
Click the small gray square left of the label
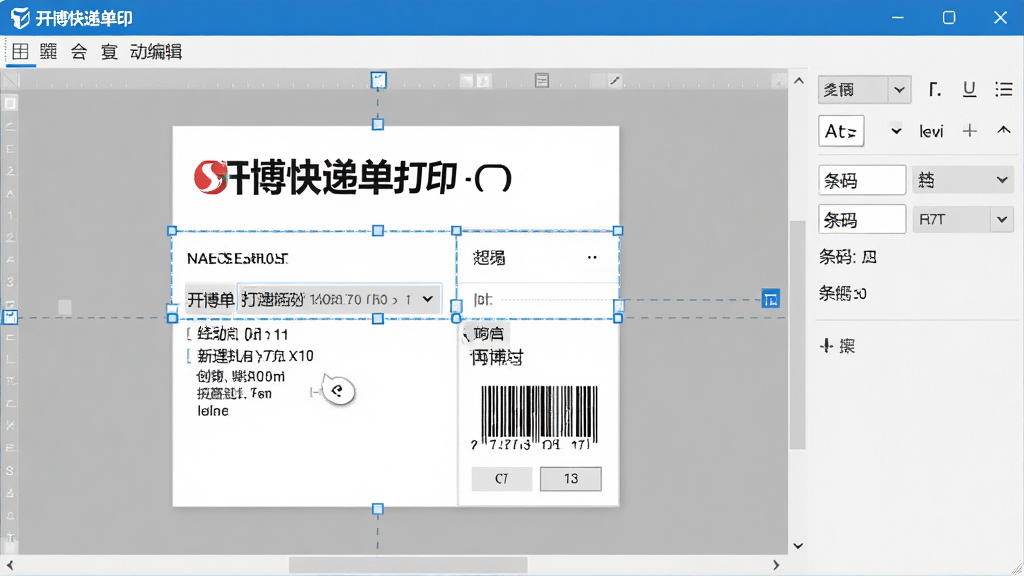(65, 307)
